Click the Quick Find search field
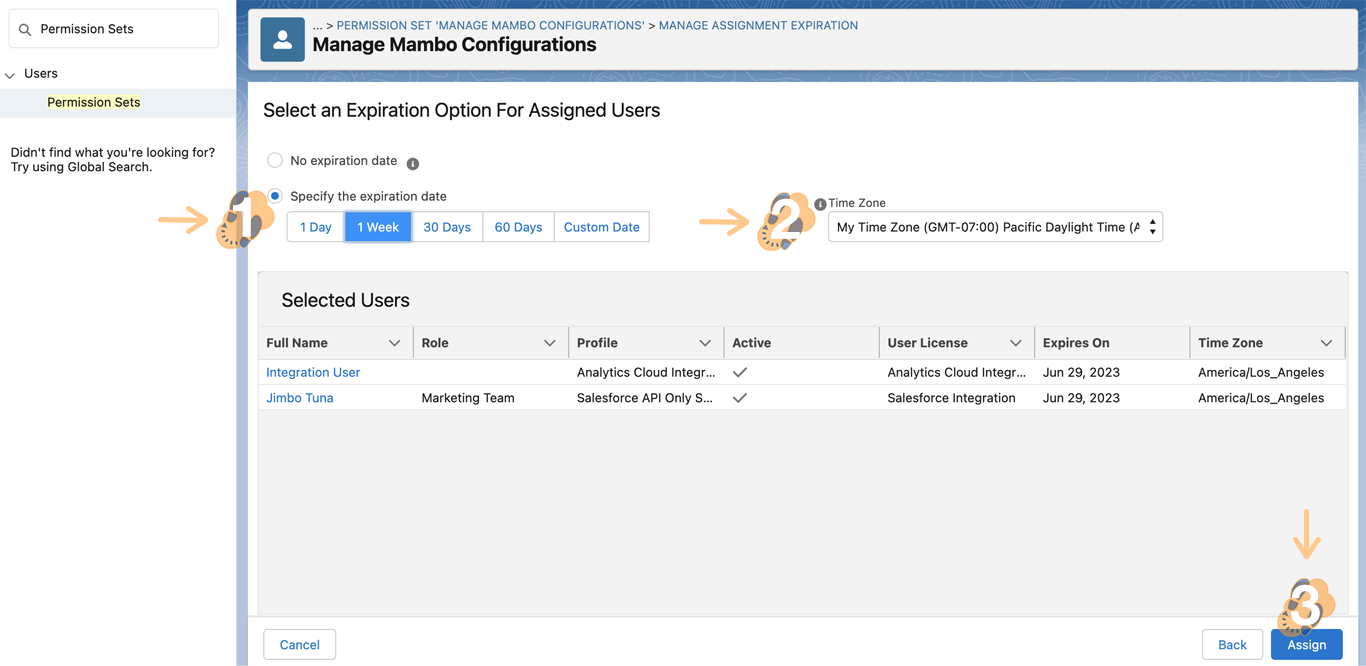 120,29
